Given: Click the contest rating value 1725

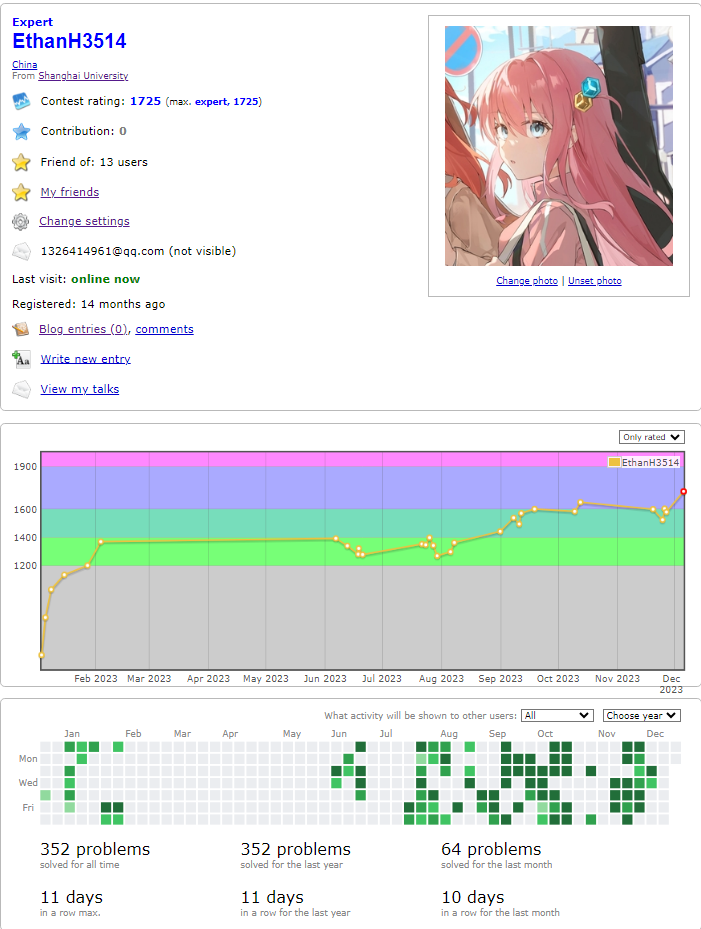Looking at the screenshot, I should [145, 101].
